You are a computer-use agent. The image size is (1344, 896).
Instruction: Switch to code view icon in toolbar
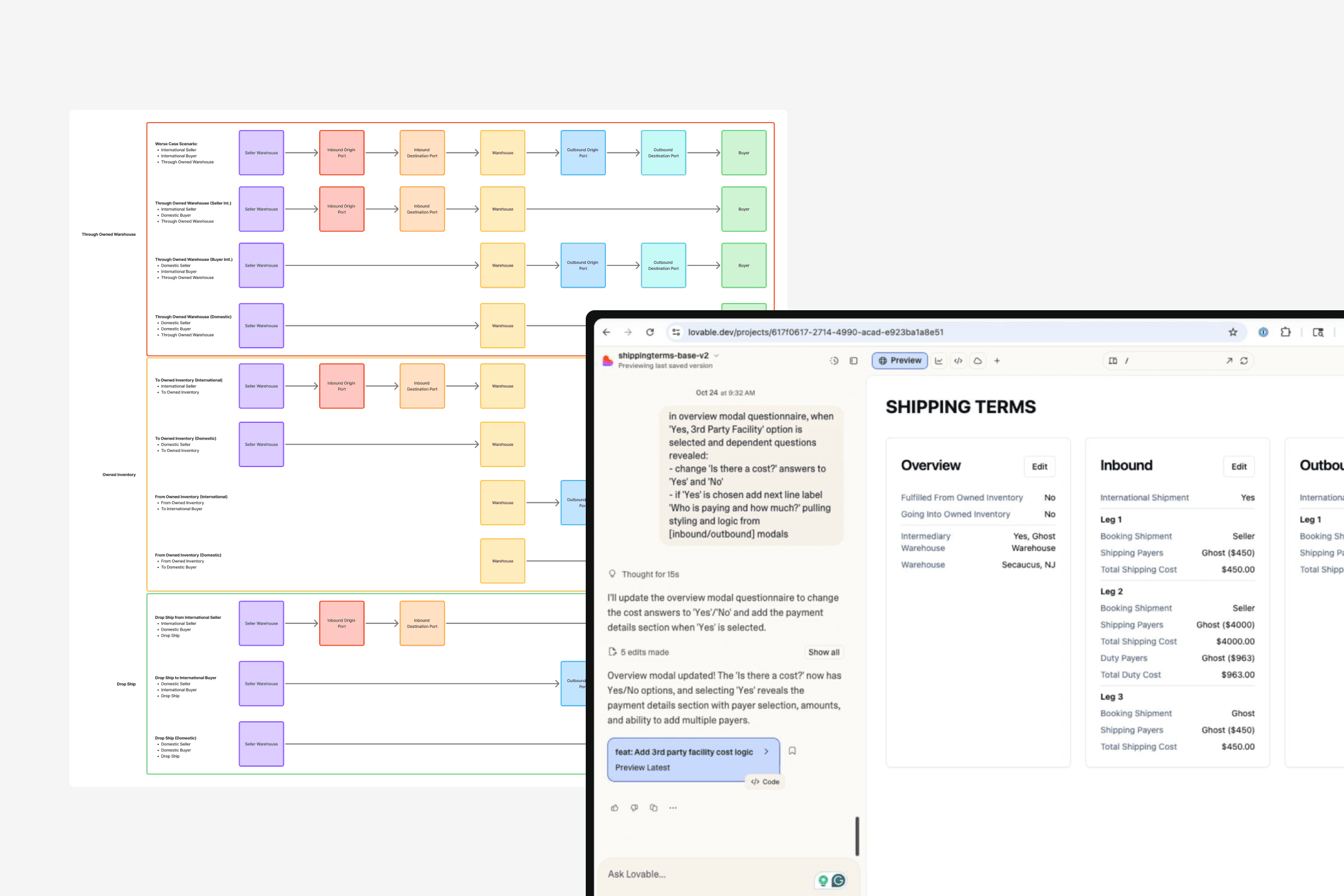tap(958, 361)
